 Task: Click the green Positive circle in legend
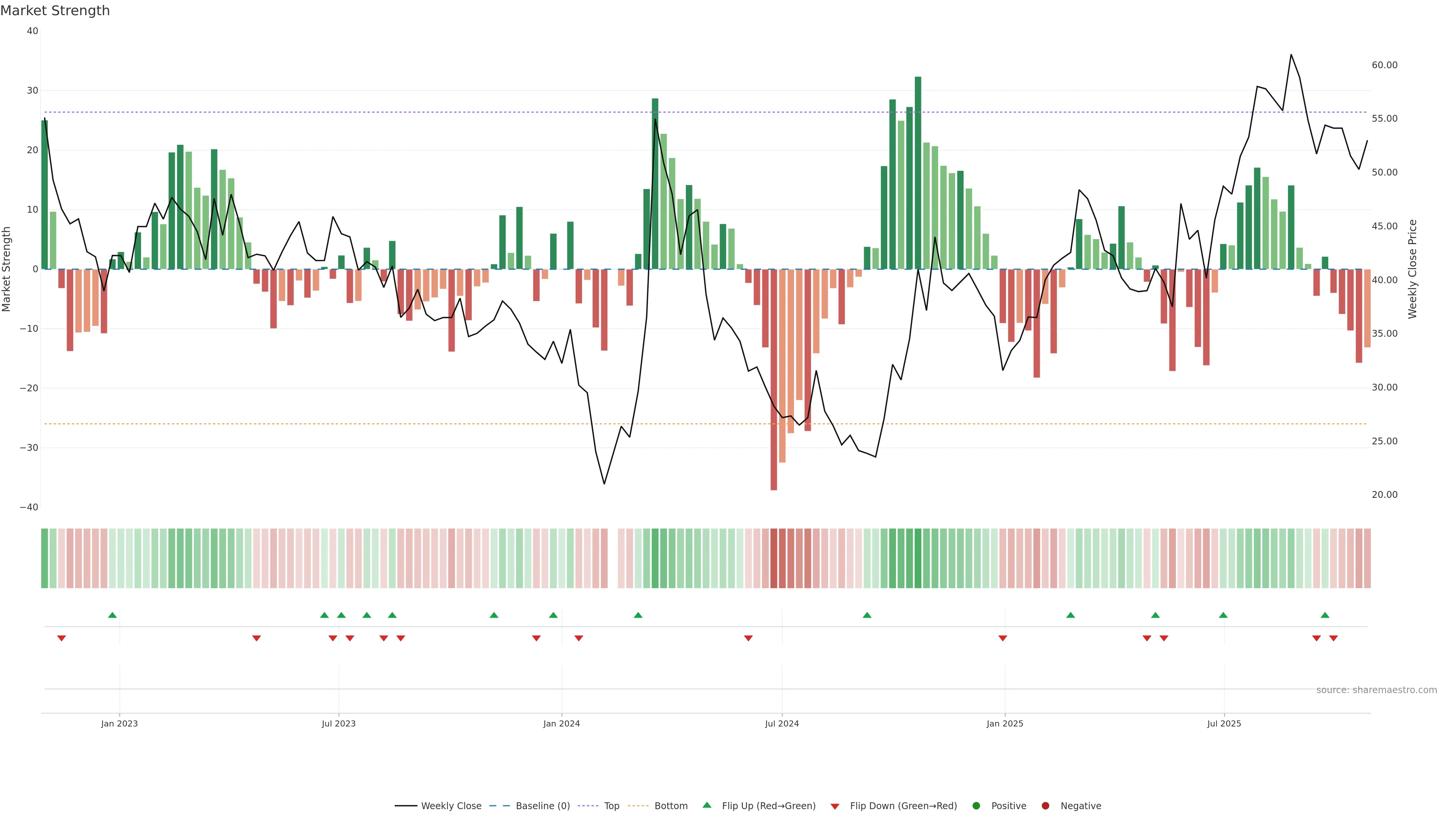point(976,806)
